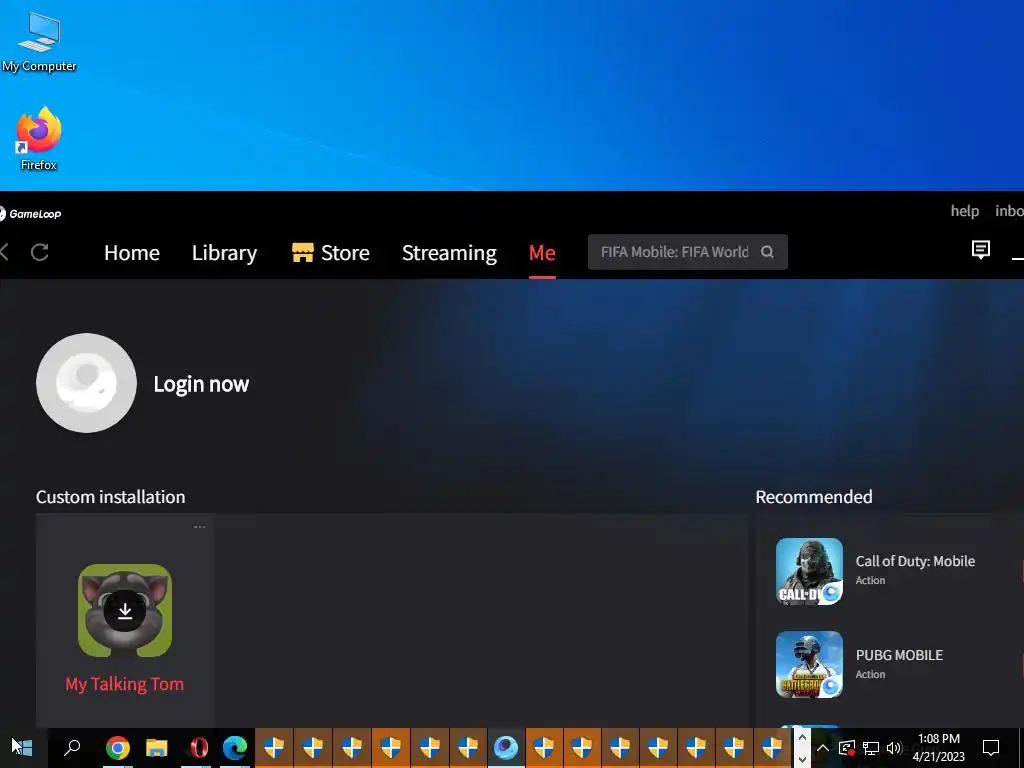Launch Microsoft Edge from taskbar
Image resolution: width=1024 pixels, height=768 pixels.
235,748
